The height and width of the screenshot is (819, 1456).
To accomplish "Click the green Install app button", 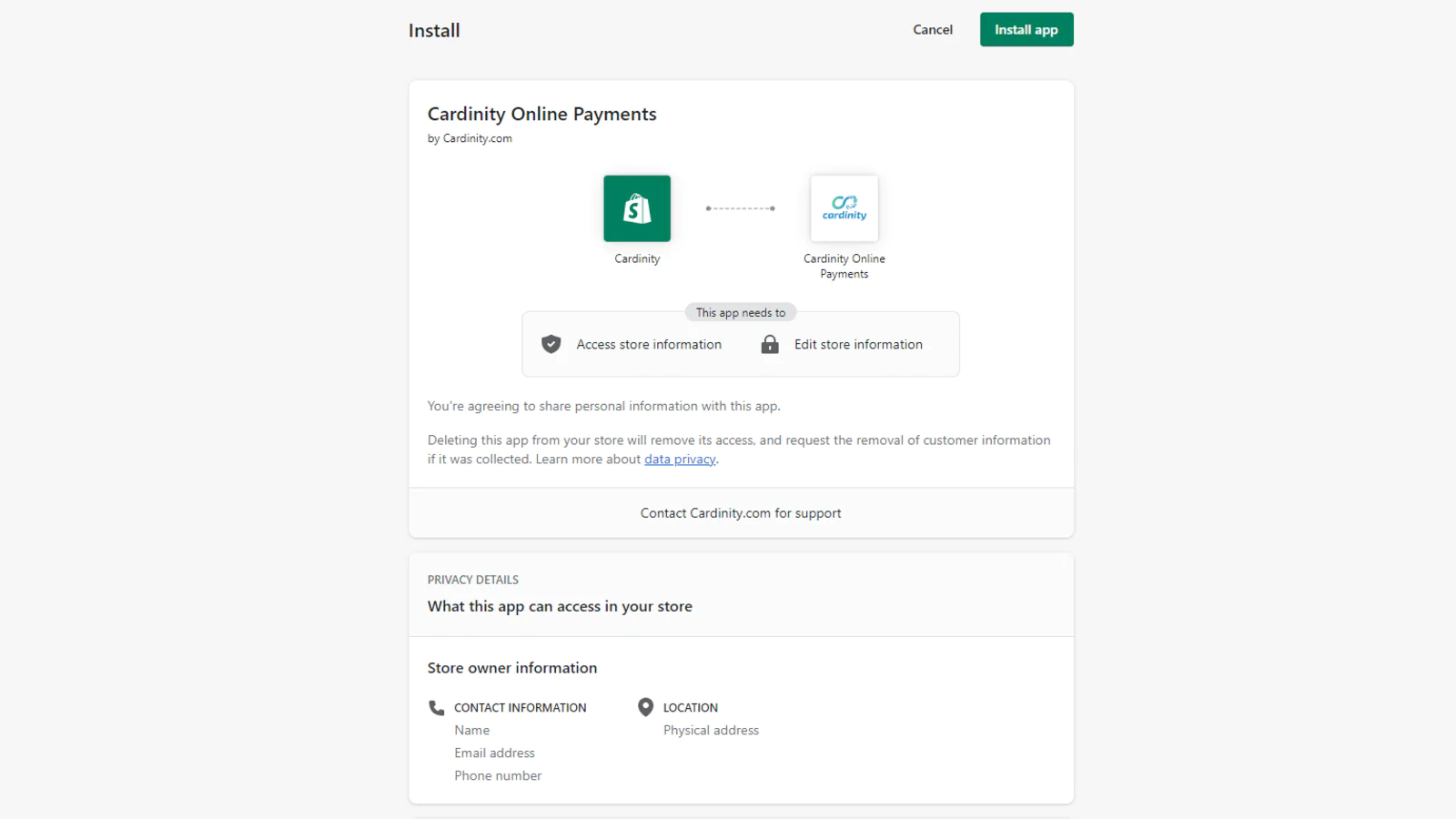I will coord(1026,29).
